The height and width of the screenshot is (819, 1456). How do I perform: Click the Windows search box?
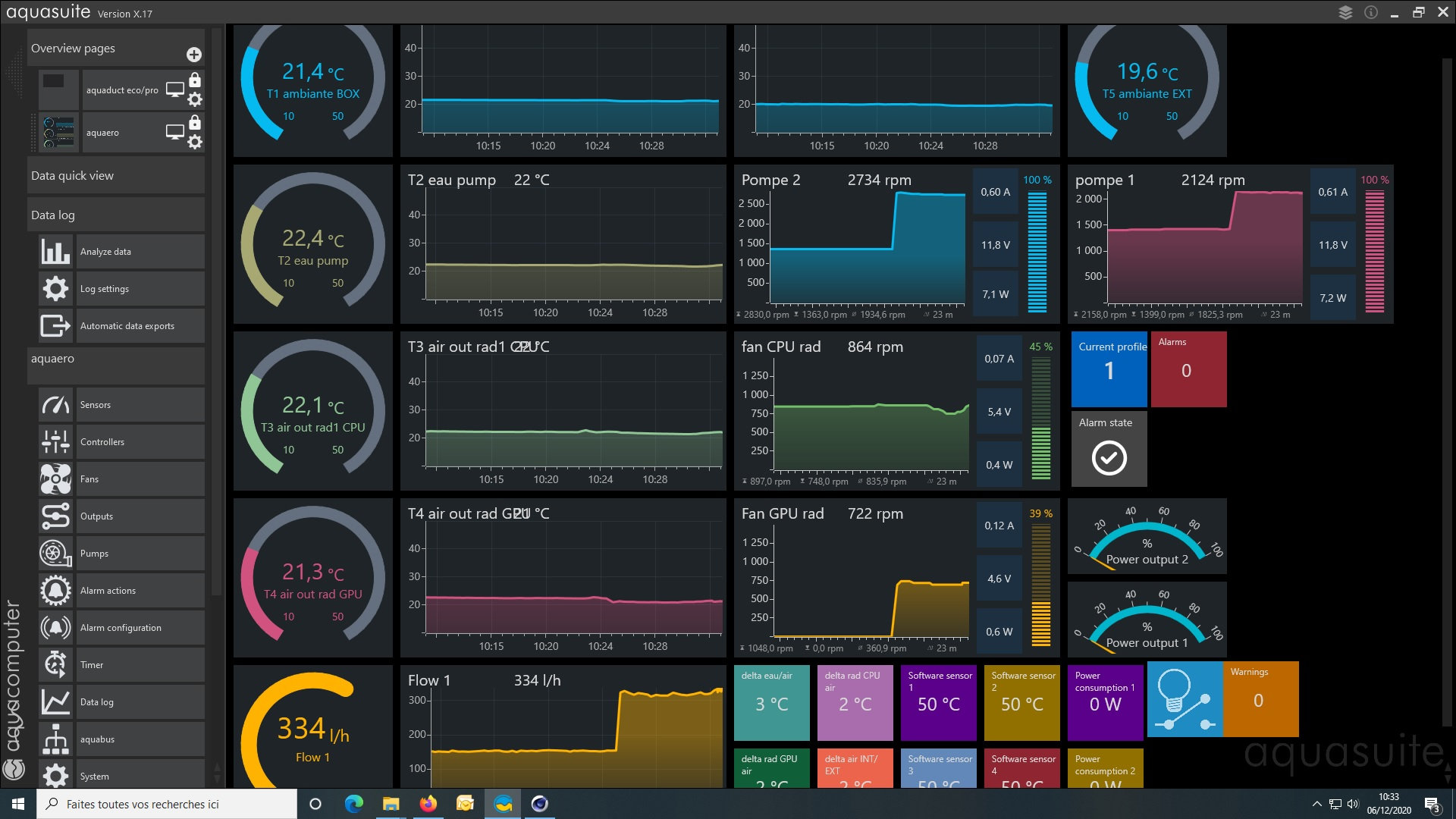(167, 804)
